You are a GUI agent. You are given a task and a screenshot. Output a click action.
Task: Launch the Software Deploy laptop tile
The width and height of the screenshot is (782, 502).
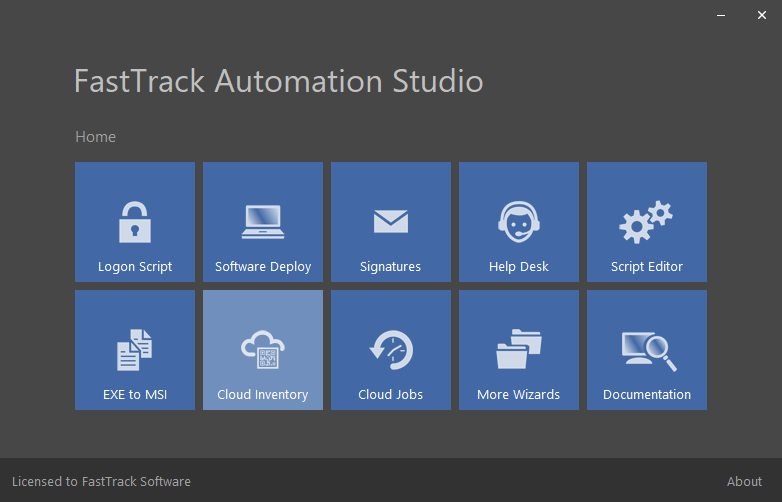[263, 222]
